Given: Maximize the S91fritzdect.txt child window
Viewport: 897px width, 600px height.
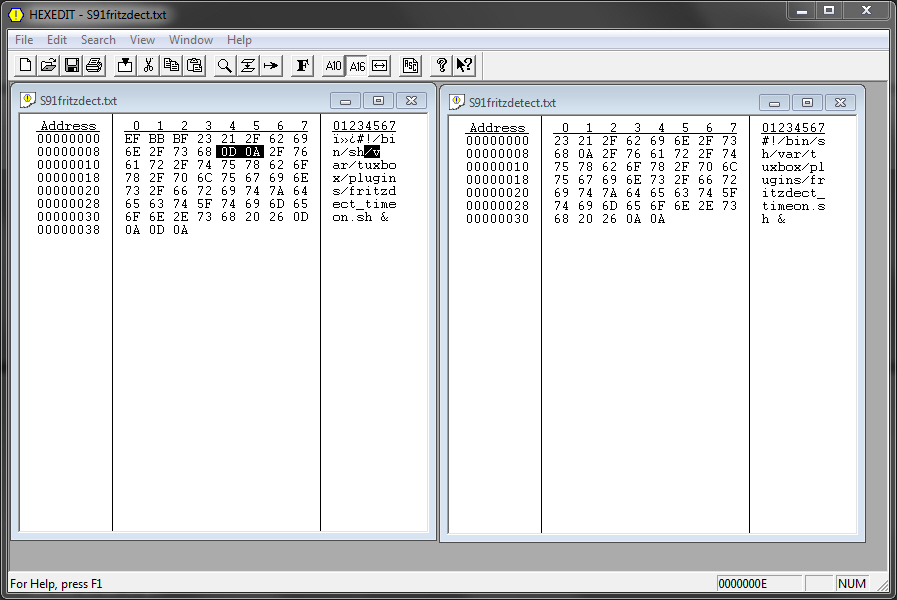Looking at the screenshot, I should pyautogui.click(x=378, y=101).
